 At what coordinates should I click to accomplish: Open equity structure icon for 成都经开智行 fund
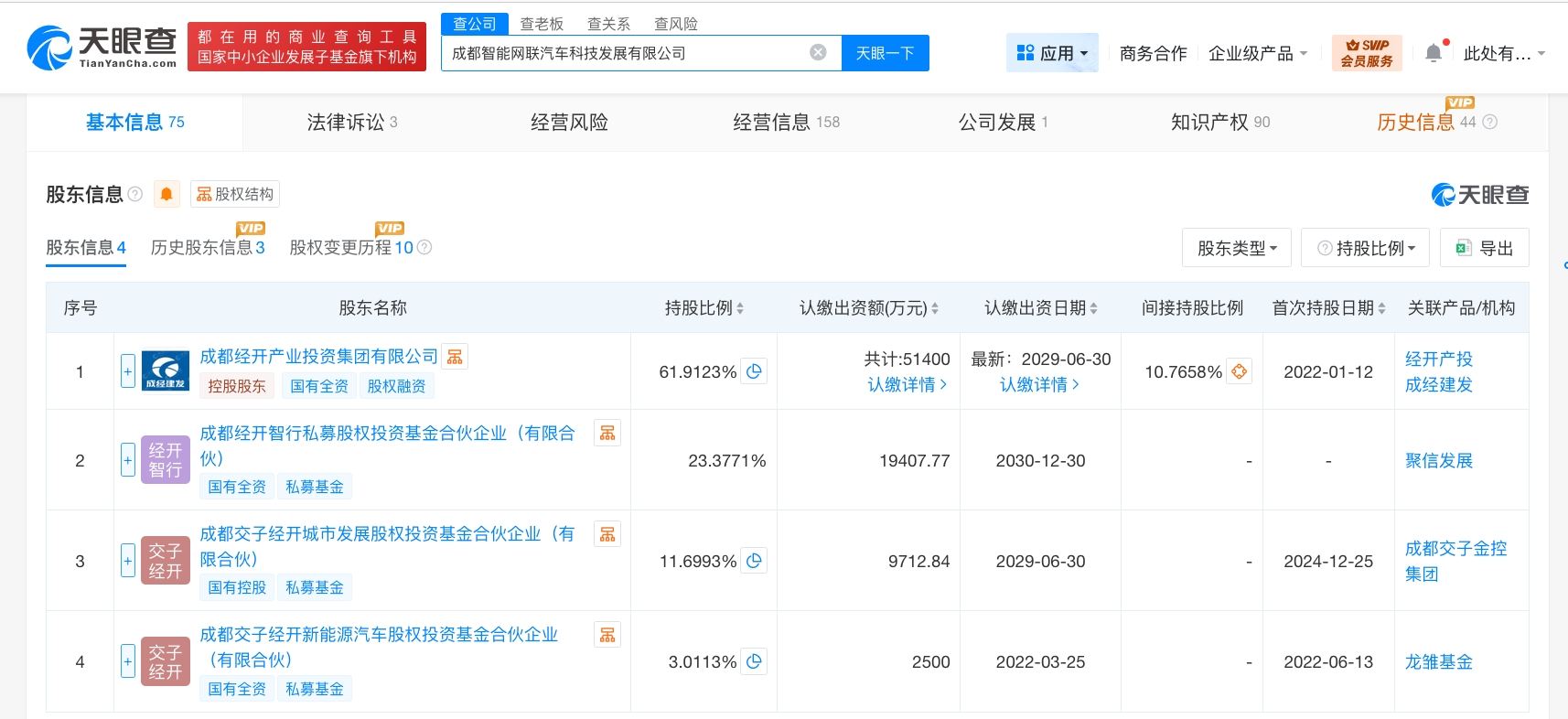607,434
